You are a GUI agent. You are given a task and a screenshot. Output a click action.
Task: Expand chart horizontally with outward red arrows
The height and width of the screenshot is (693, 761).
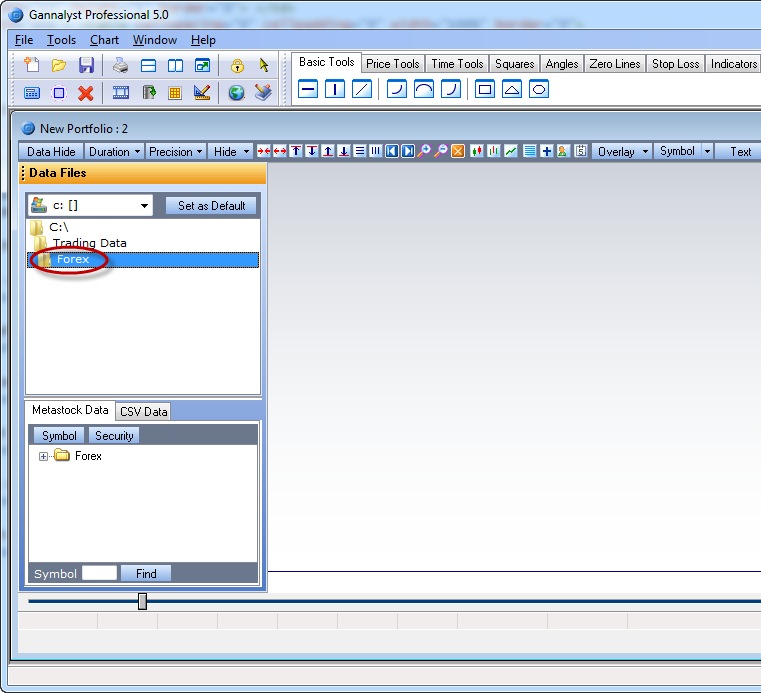coord(280,151)
